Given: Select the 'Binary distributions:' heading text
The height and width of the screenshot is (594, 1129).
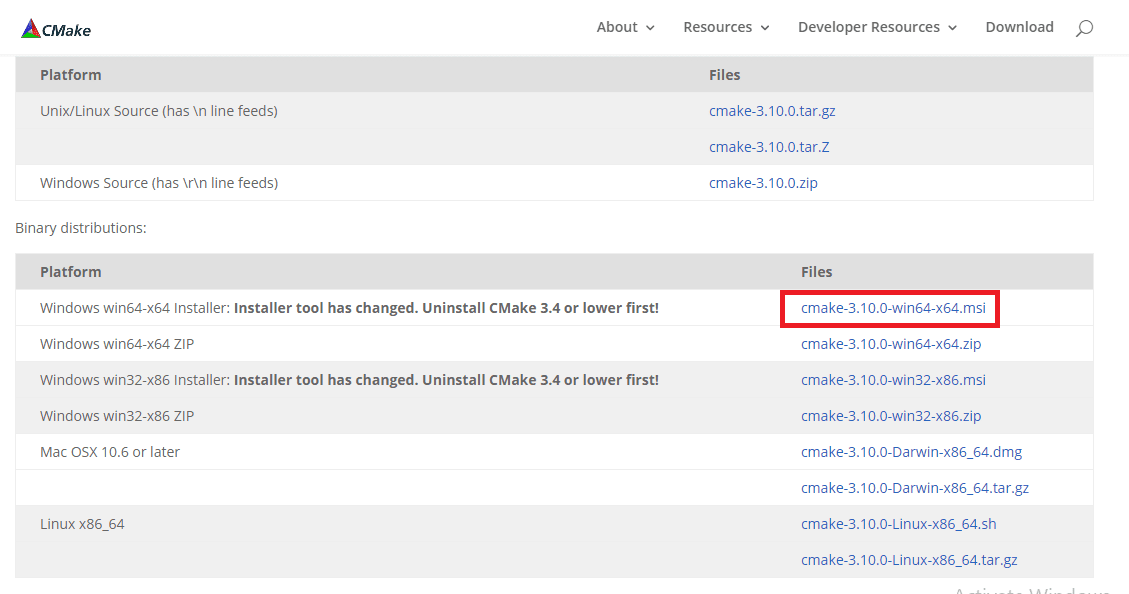Looking at the screenshot, I should click(81, 228).
